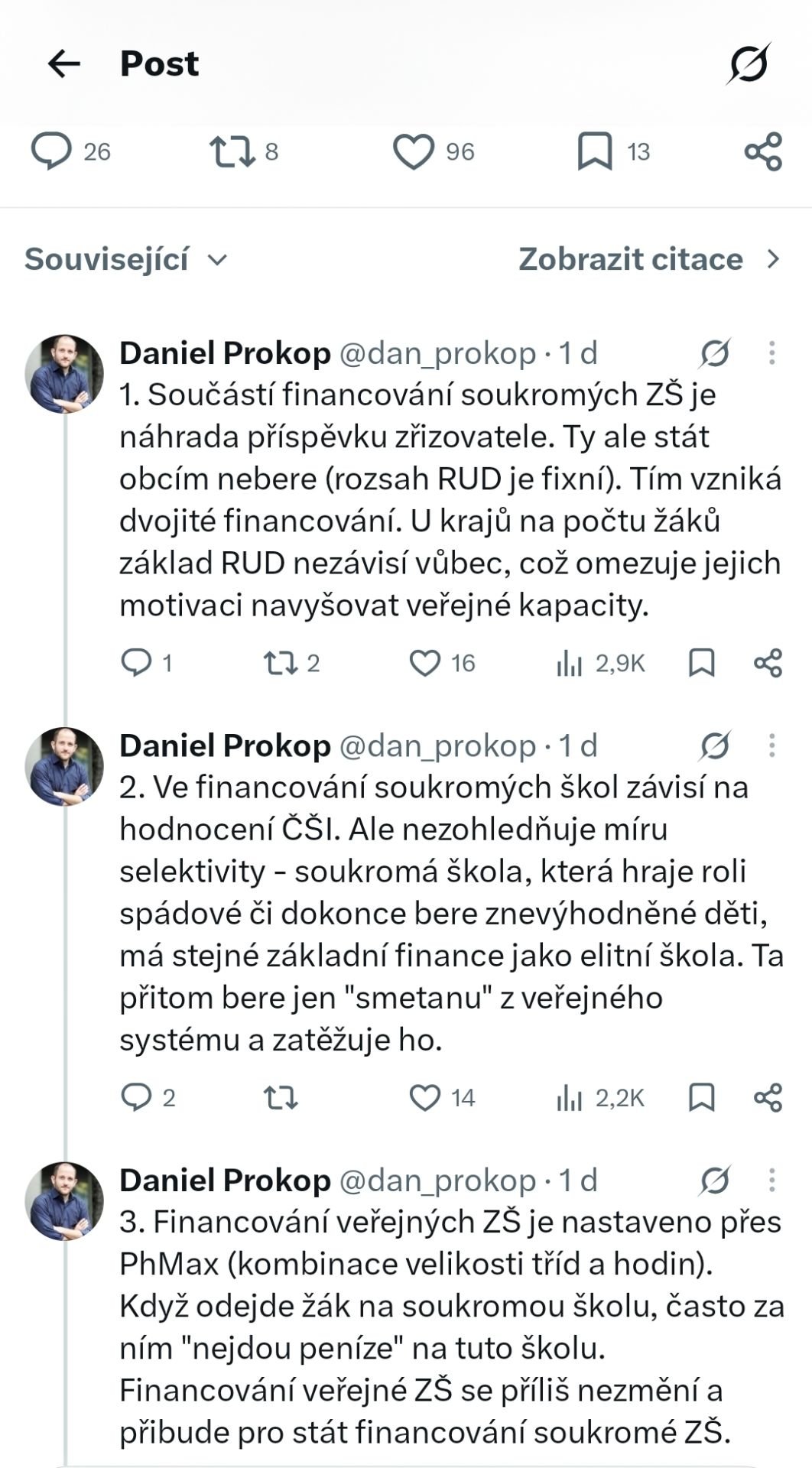Like the first reply with 16 likes
The image size is (812, 1468).
click(x=442, y=663)
